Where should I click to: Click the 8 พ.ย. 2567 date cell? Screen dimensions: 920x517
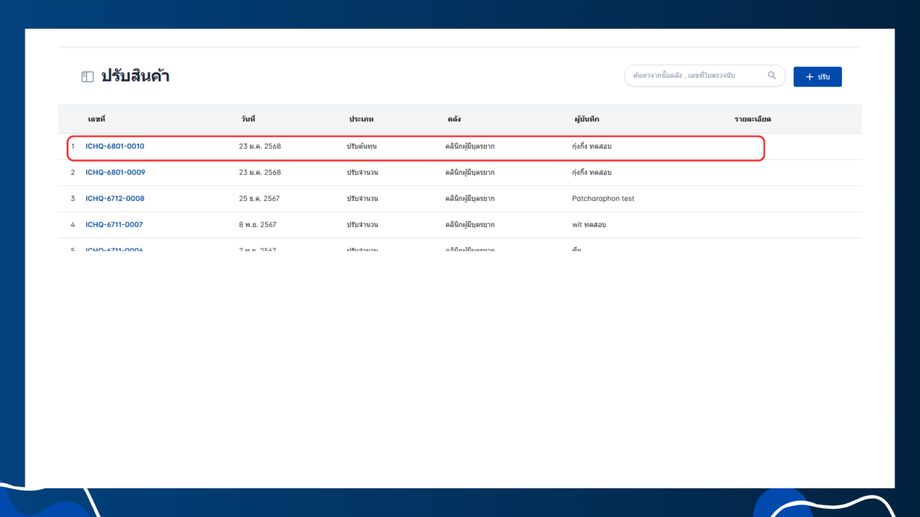[x=258, y=225]
